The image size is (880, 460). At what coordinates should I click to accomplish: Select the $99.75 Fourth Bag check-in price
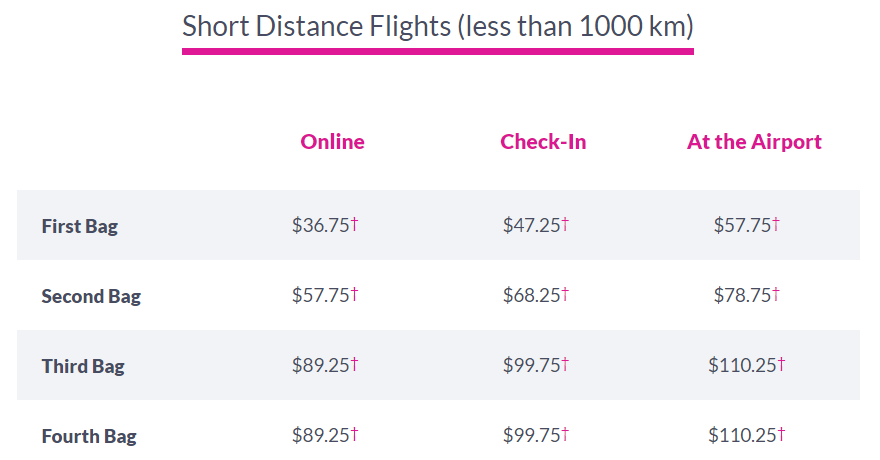pos(531,436)
